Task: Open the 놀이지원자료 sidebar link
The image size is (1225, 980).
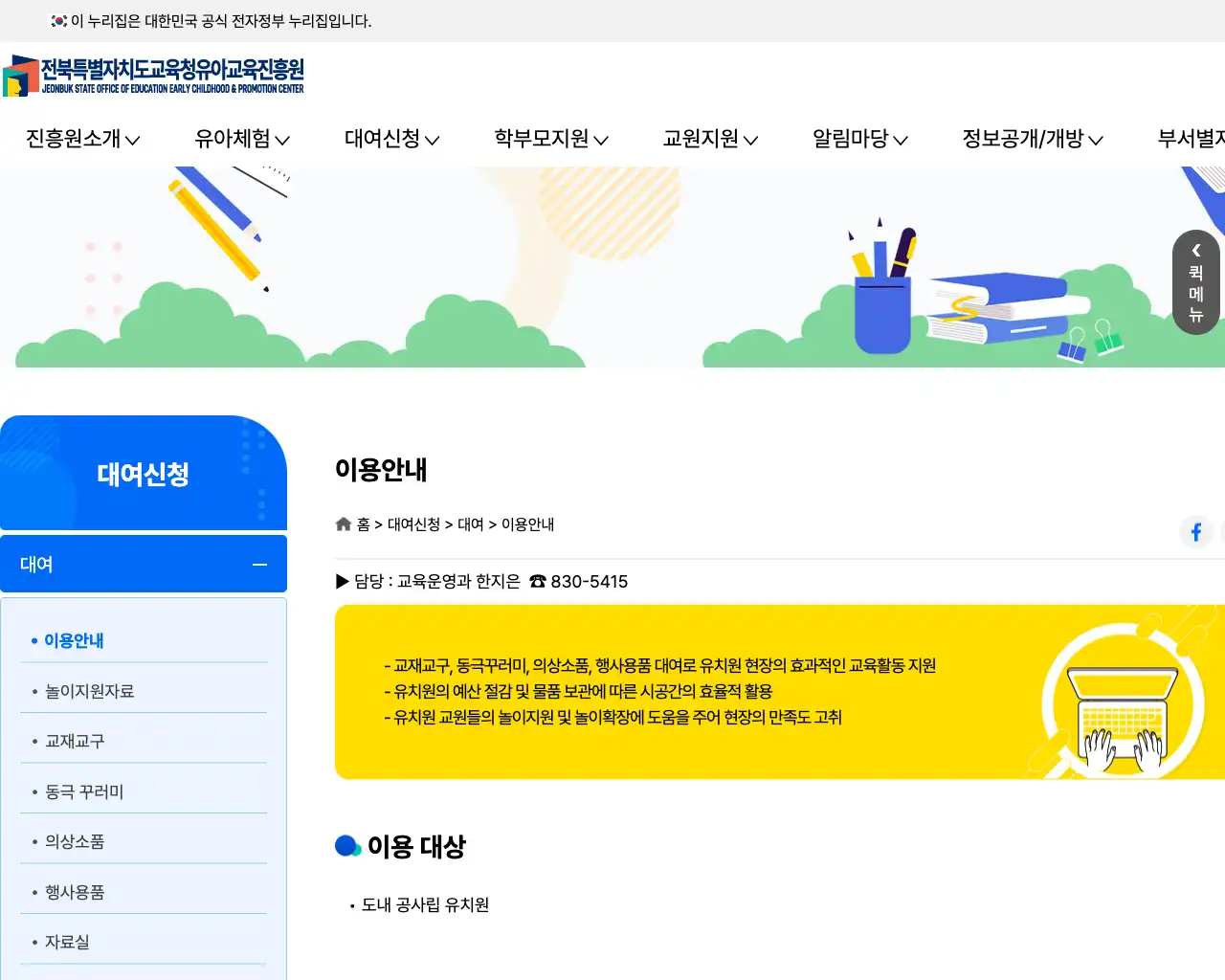Action: pos(90,690)
